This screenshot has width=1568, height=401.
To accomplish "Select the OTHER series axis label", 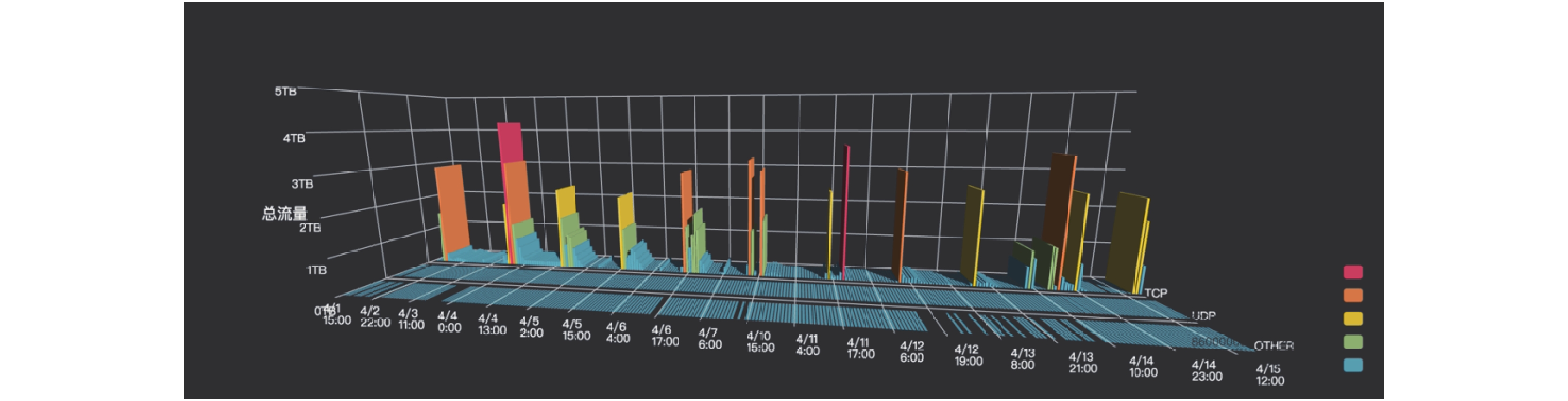I will [1273, 346].
